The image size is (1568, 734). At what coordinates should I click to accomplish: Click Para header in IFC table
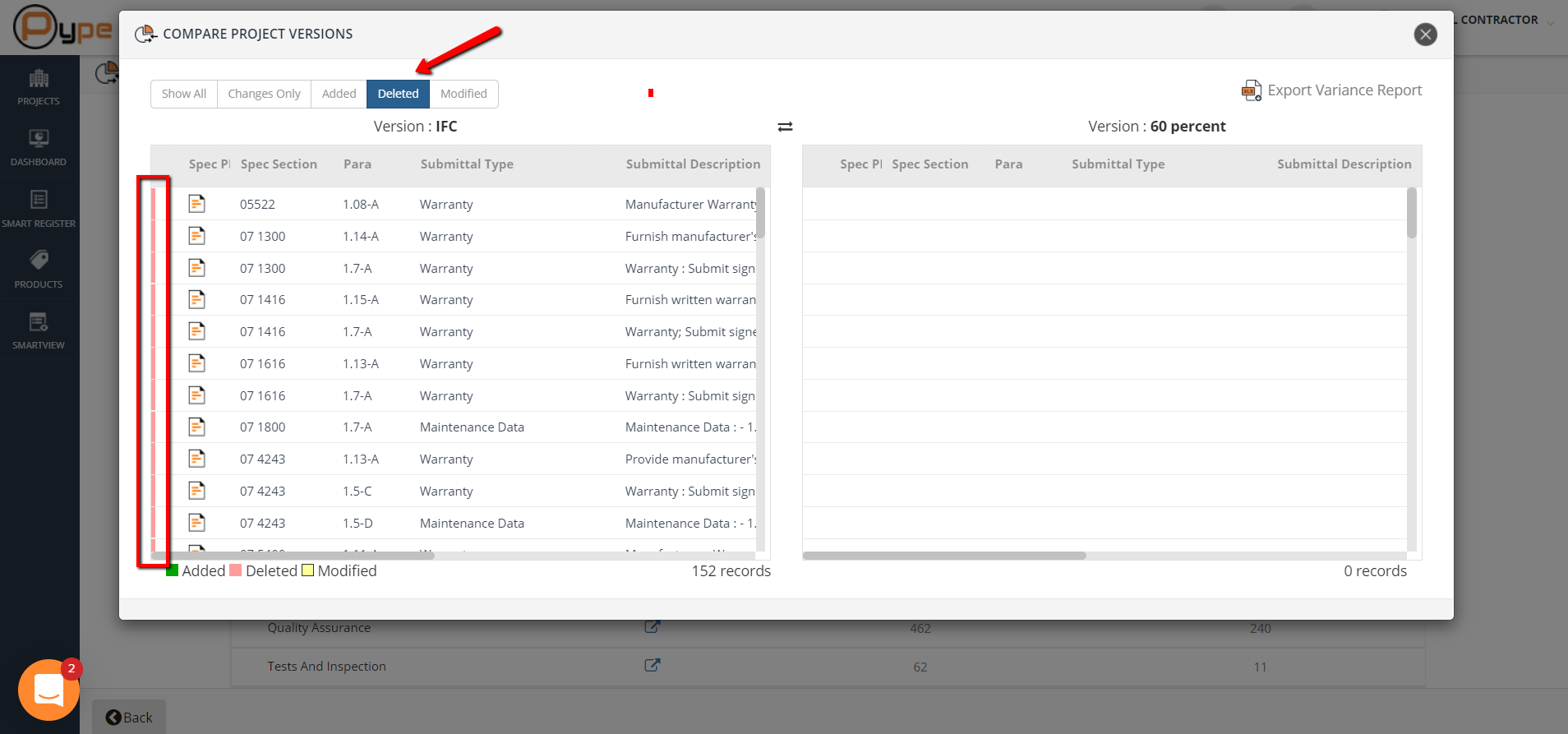(357, 164)
